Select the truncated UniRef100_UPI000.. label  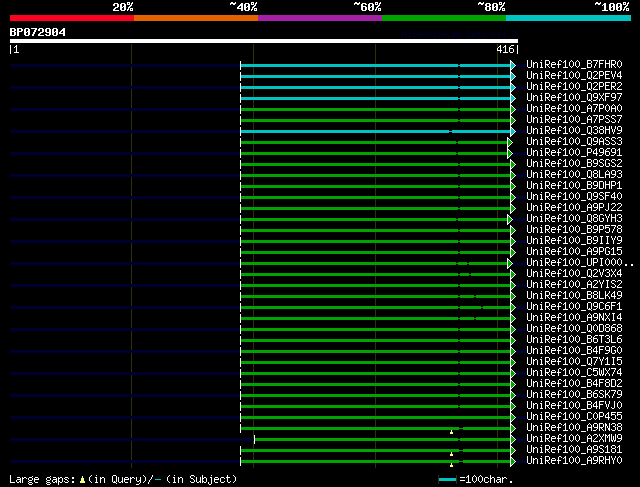pos(580,263)
